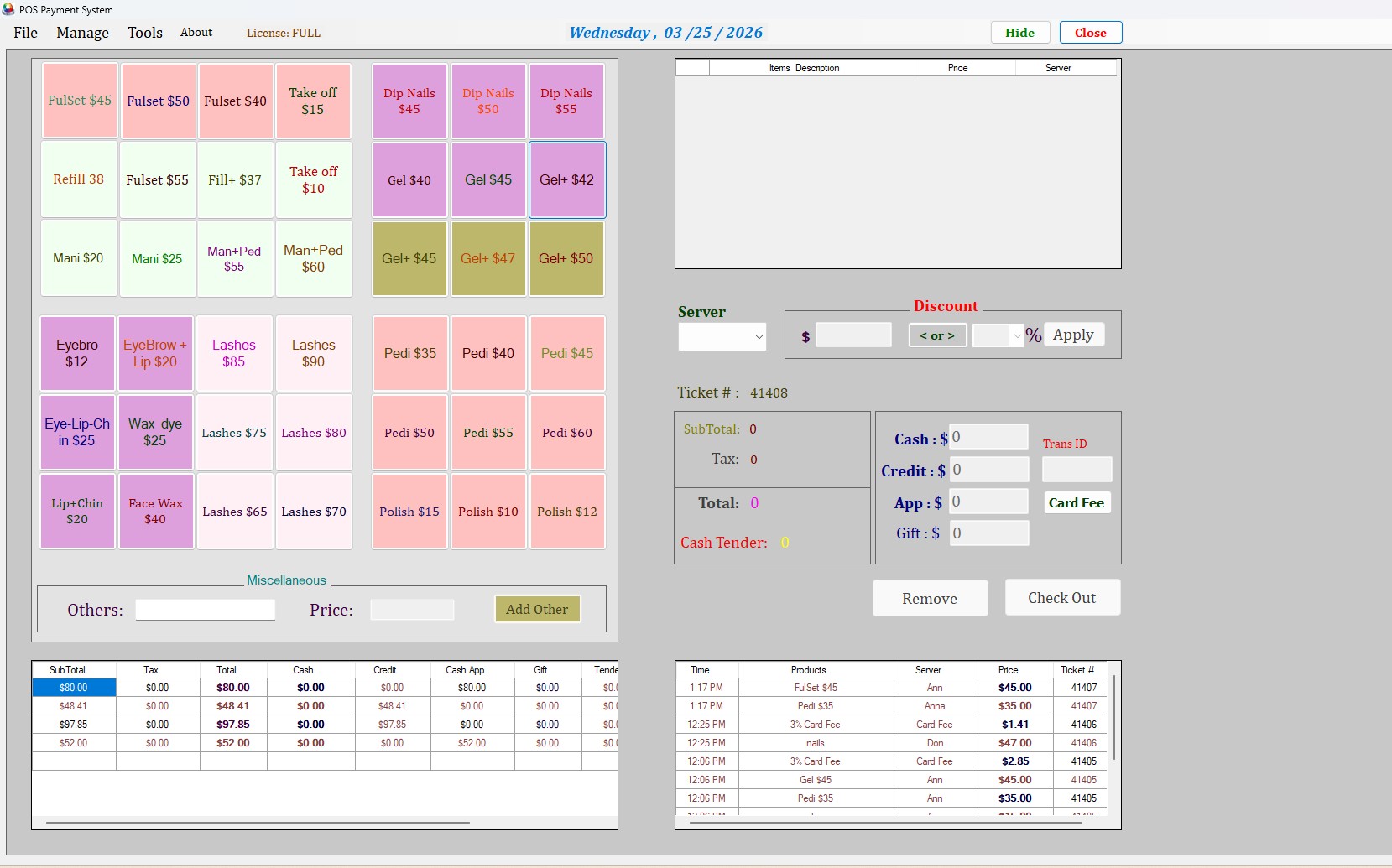Hide the application window

tap(1019, 32)
